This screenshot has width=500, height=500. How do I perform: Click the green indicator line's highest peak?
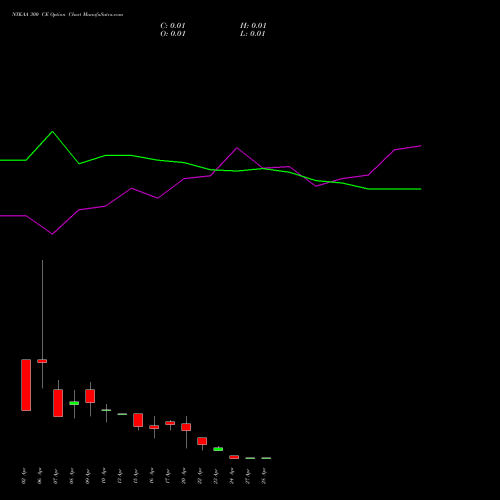(52, 132)
